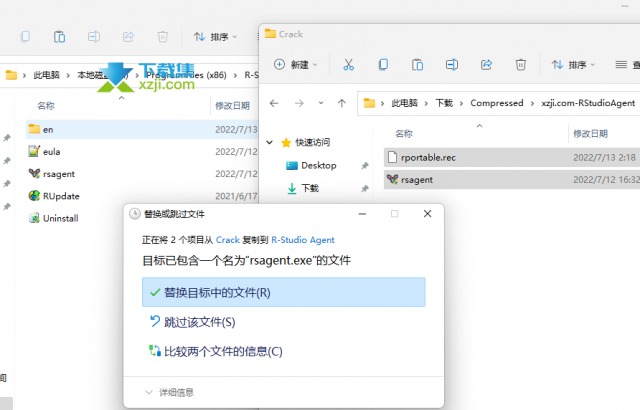Choose 替换目标中的文件(R) option
The width and height of the screenshot is (640, 410).
[284, 292]
